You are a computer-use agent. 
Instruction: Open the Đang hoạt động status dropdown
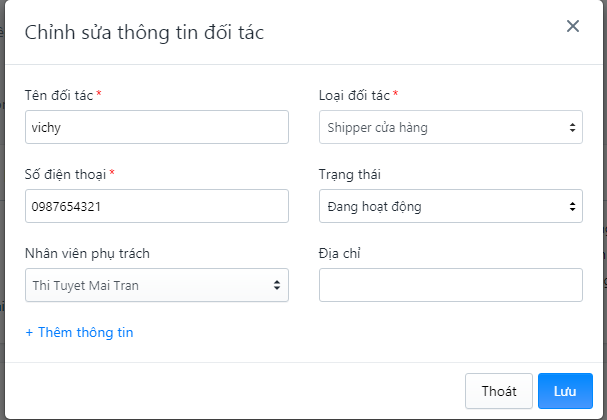pos(451,206)
